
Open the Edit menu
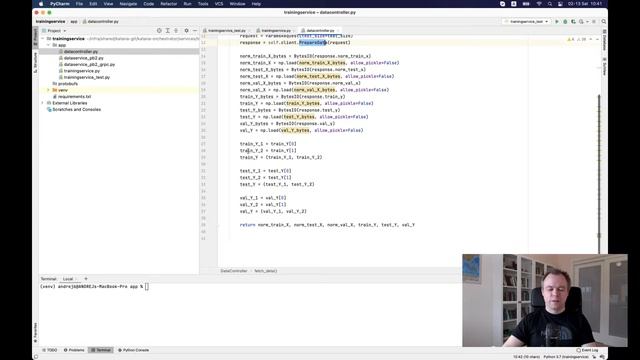click(93, 4)
